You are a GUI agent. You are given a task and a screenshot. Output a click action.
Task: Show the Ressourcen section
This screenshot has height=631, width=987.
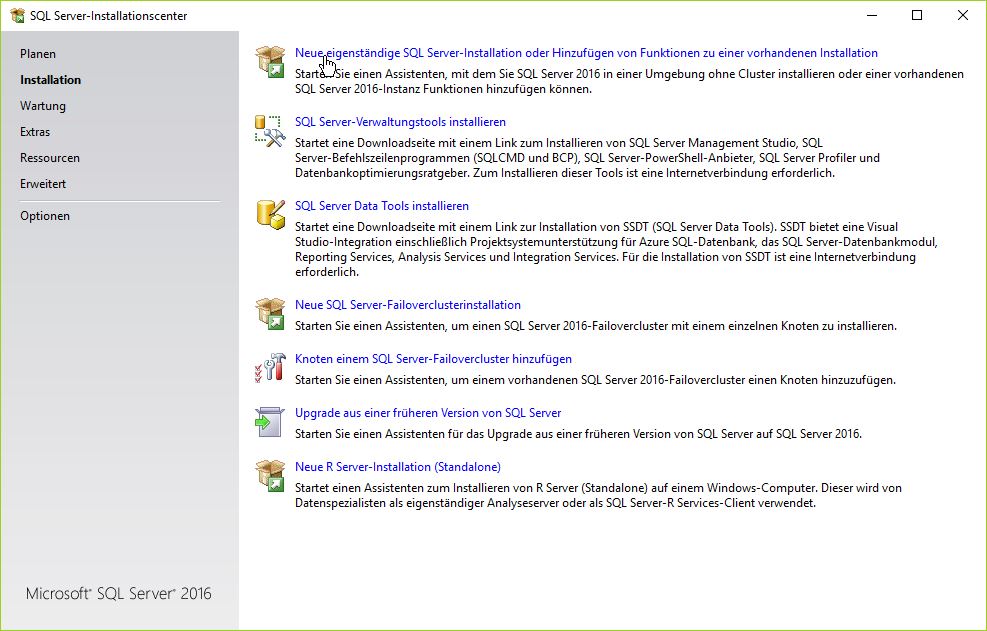[50, 158]
